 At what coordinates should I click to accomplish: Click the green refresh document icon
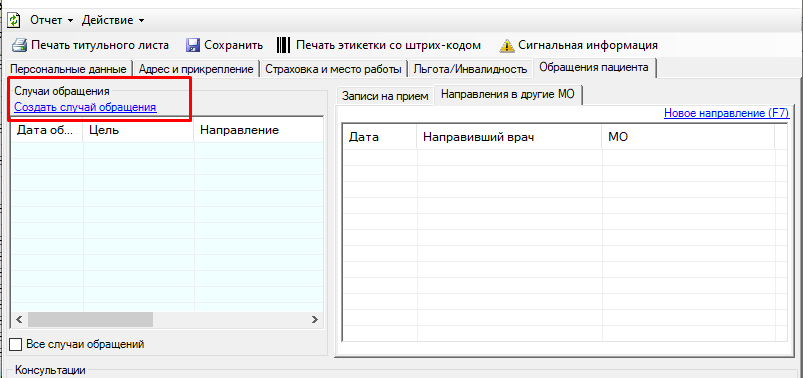[13, 20]
